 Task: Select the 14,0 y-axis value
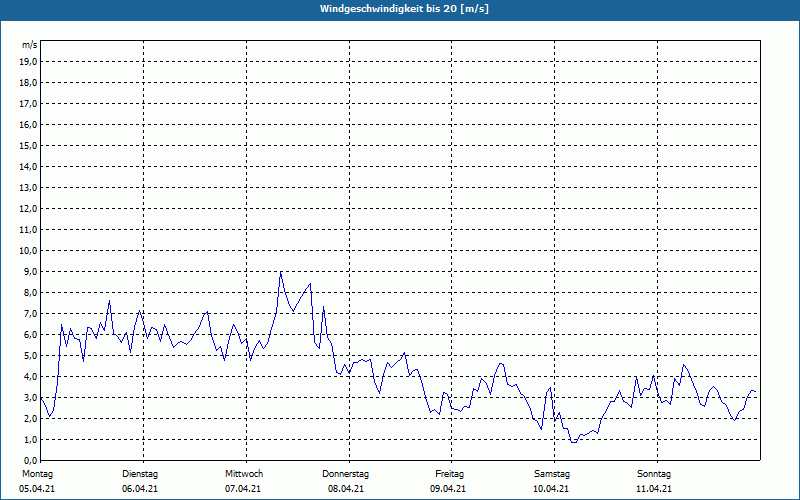29,166
